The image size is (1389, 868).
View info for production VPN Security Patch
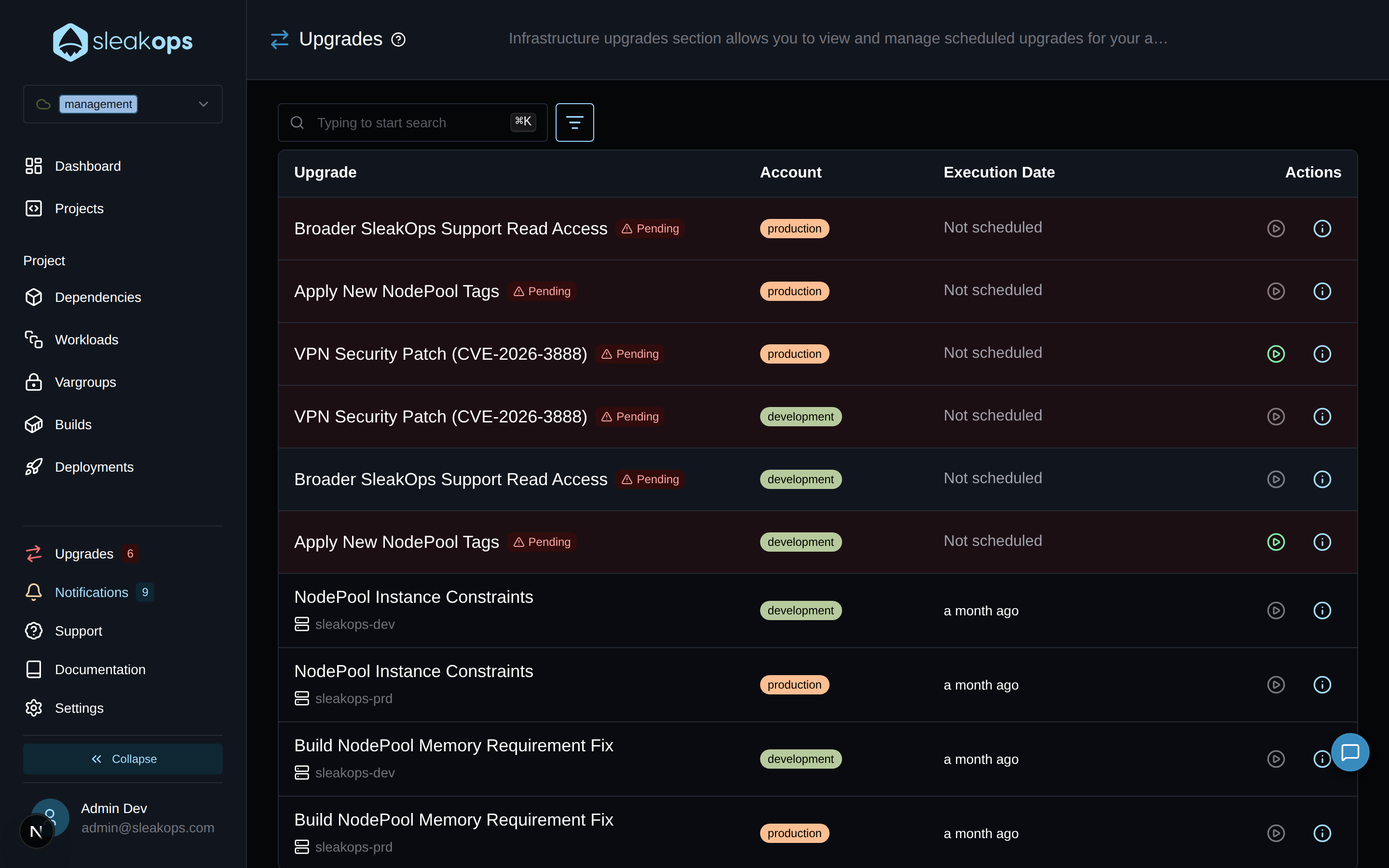[1322, 353]
